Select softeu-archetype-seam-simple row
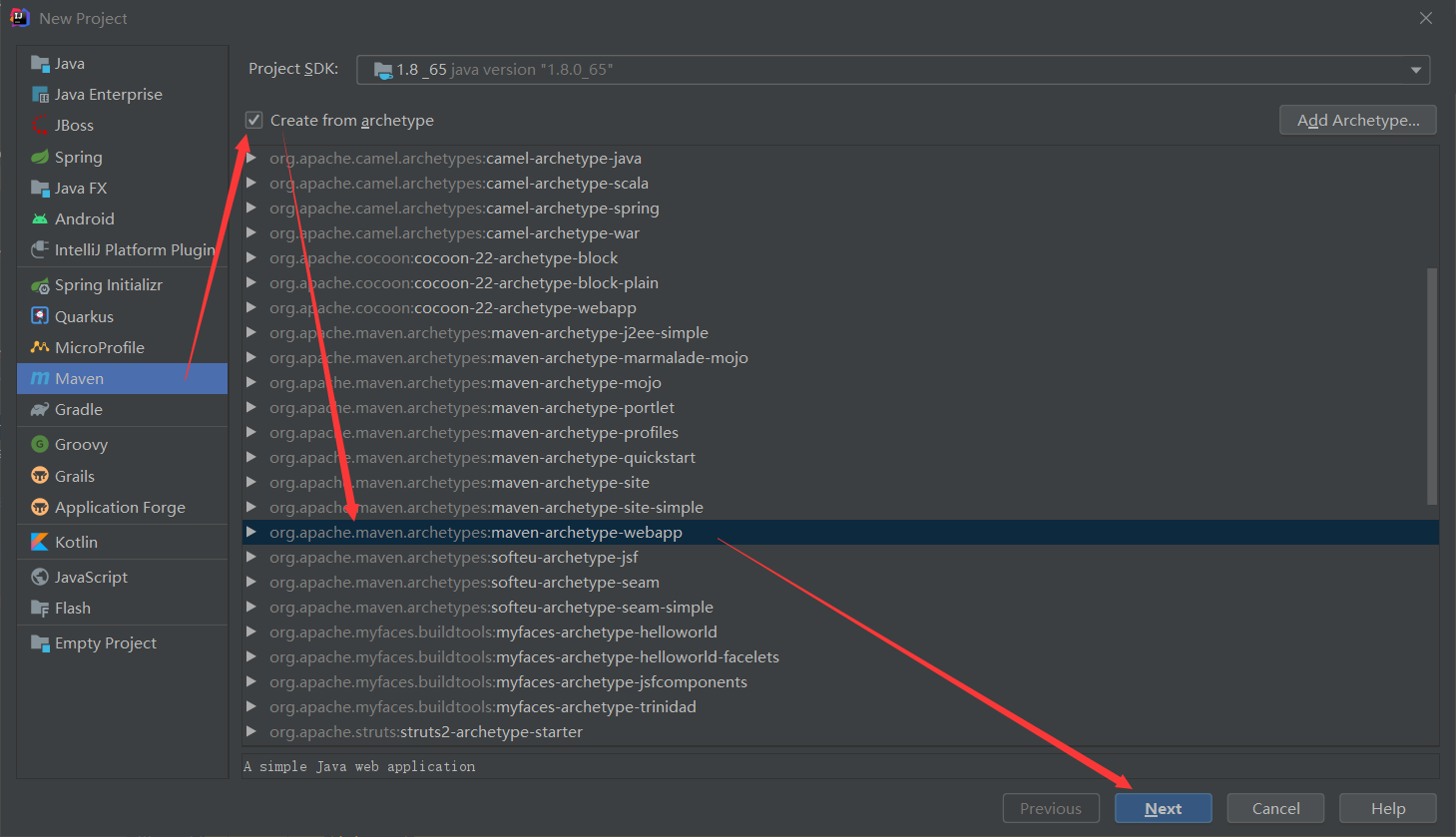Image resolution: width=1456 pixels, height=837 pixels. tap(840, 607)
